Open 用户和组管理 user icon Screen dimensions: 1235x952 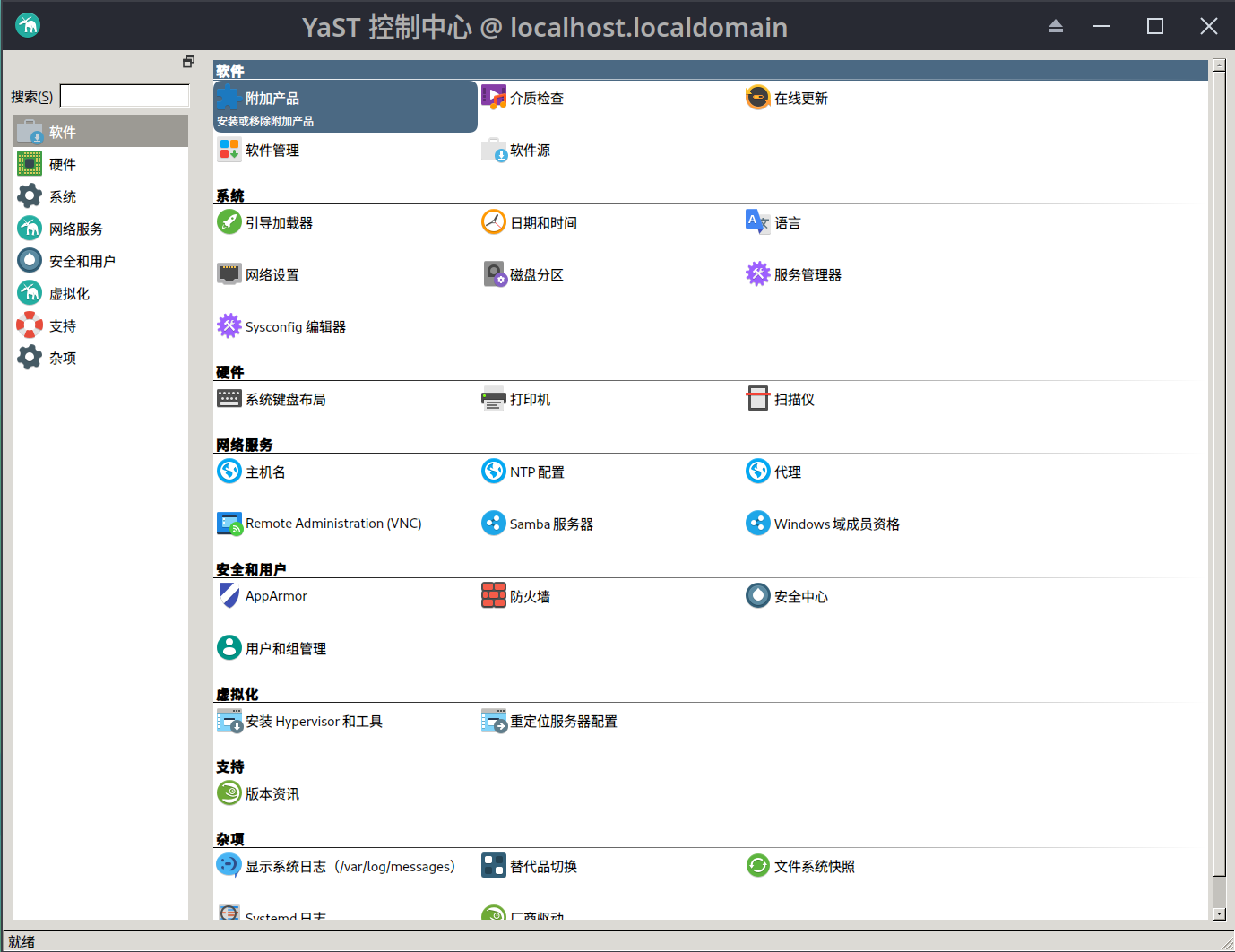click(x=229, y=647)
